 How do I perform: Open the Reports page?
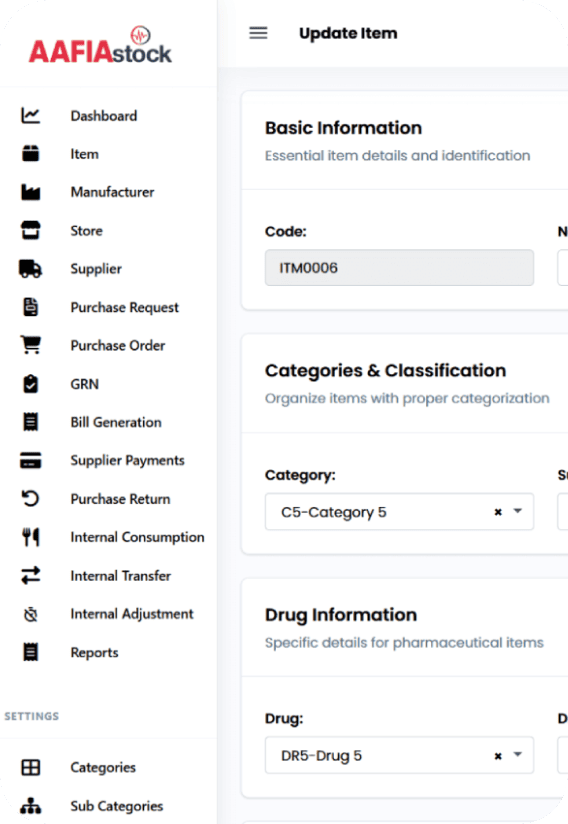point(95,653)
